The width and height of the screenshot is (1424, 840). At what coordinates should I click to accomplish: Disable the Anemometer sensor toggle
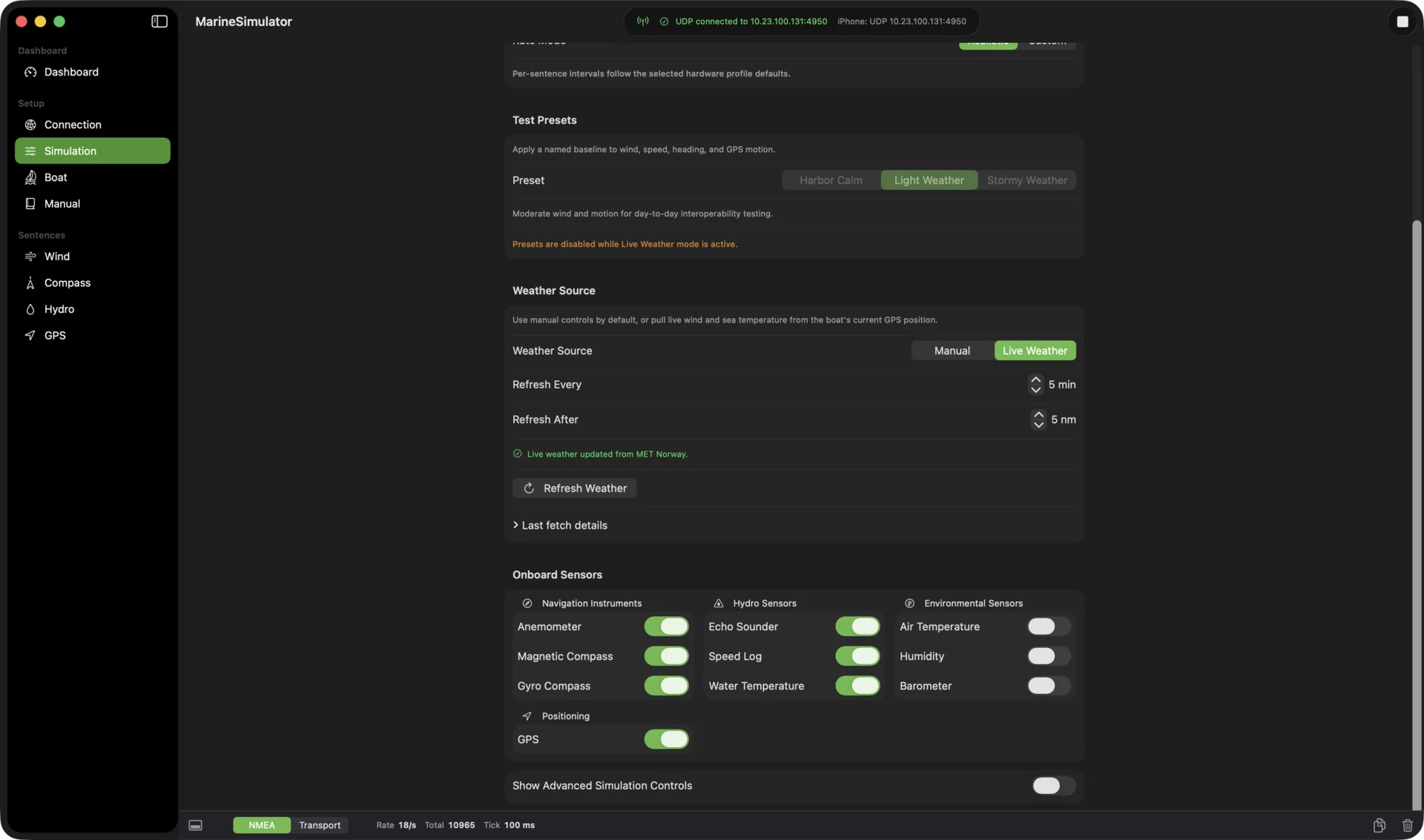pos(666,626)
